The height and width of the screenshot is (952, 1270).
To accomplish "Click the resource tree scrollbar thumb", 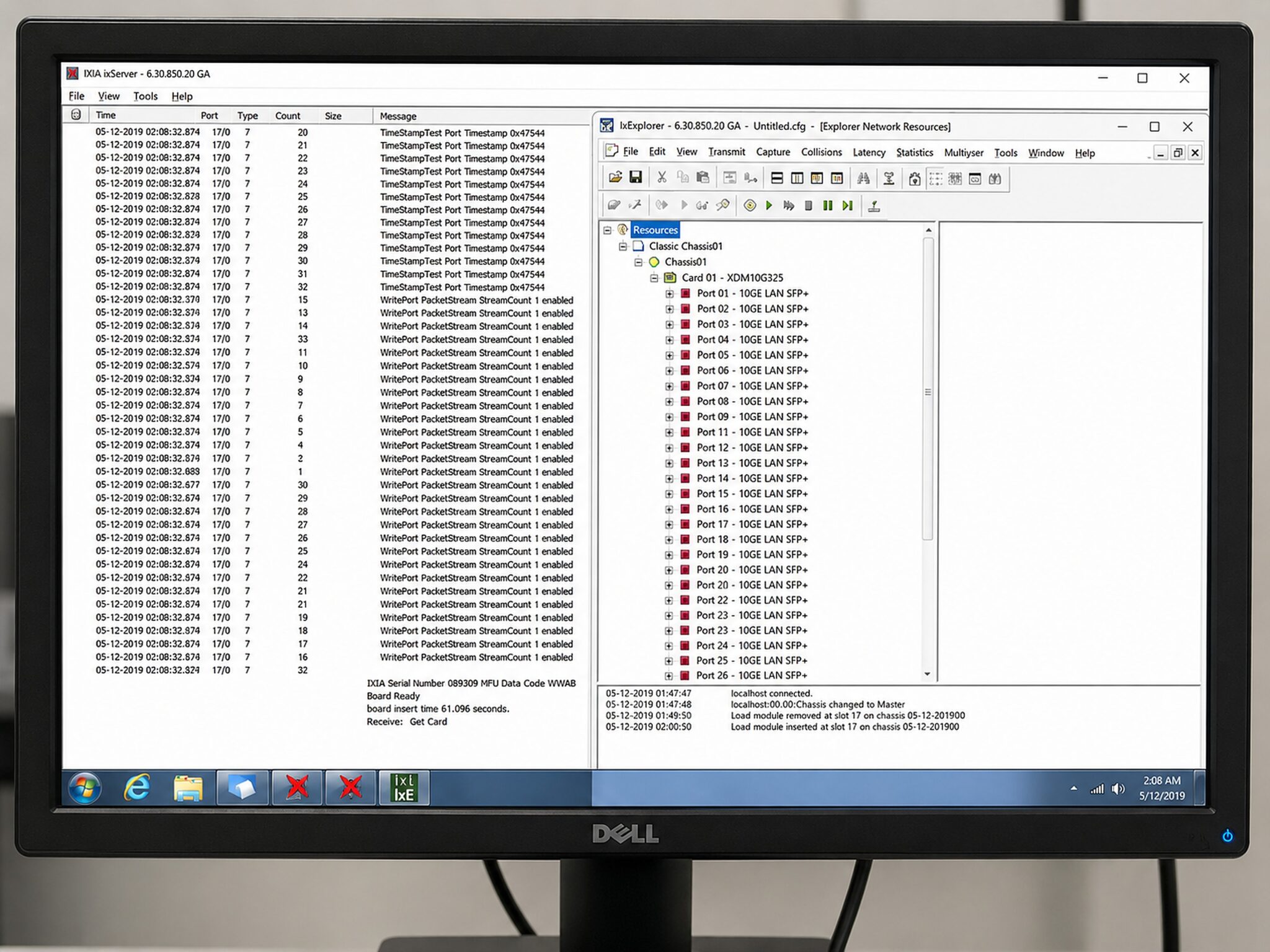I will coord(928,390).
